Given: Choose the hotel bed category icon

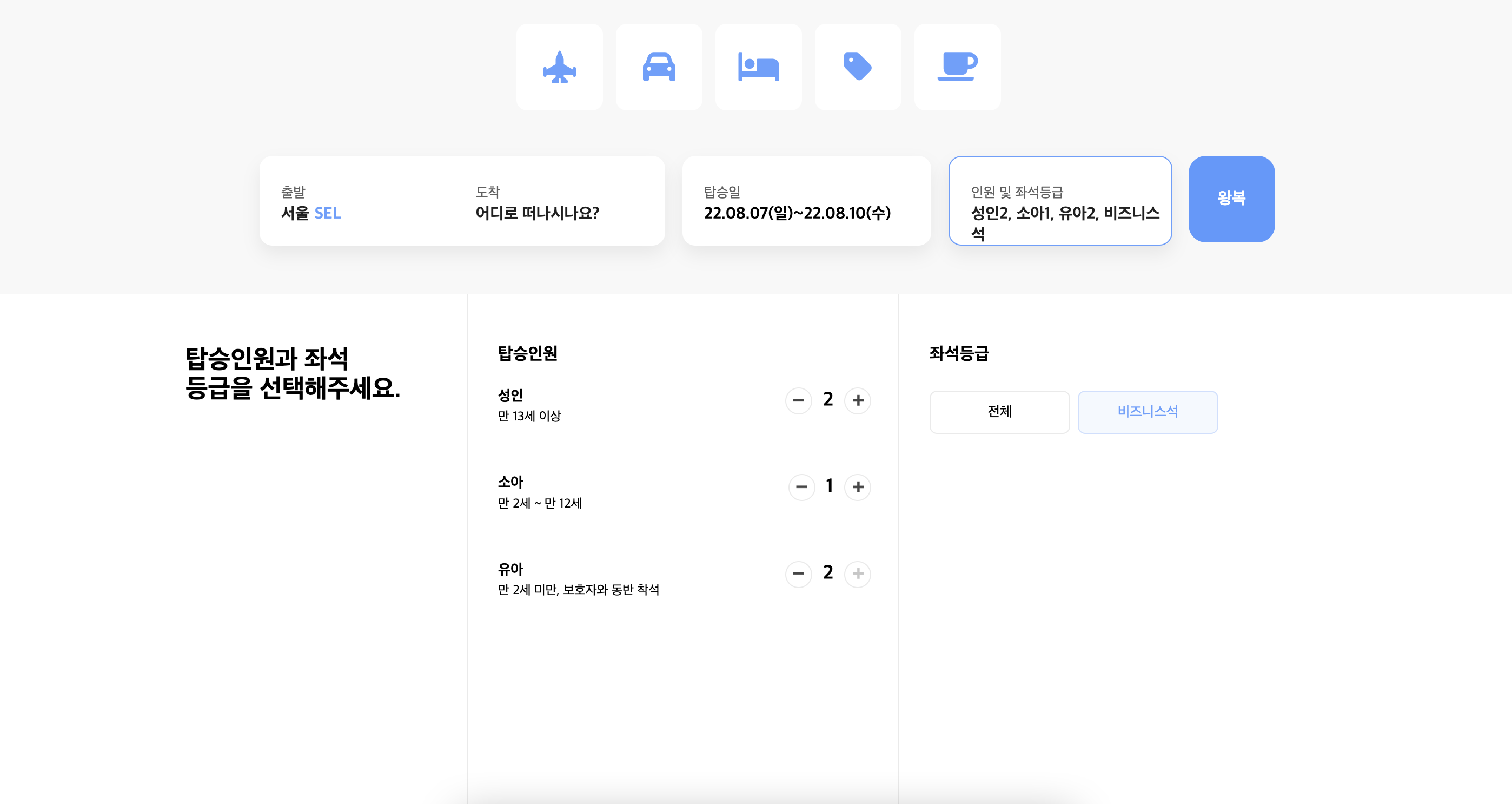Looking at the screenshot, I should click(758, 67).
